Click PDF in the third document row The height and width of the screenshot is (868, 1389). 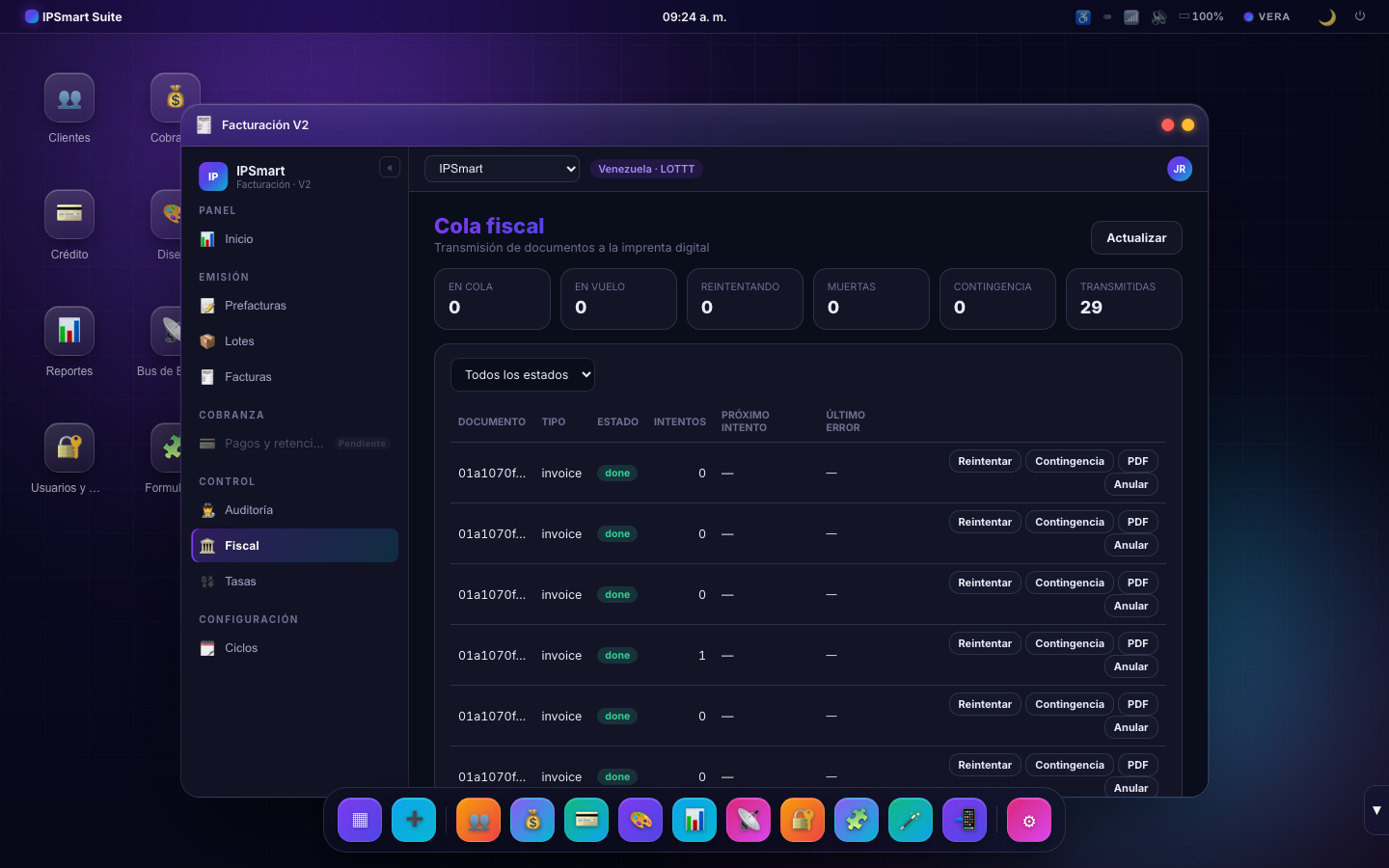coord(1138,583)
